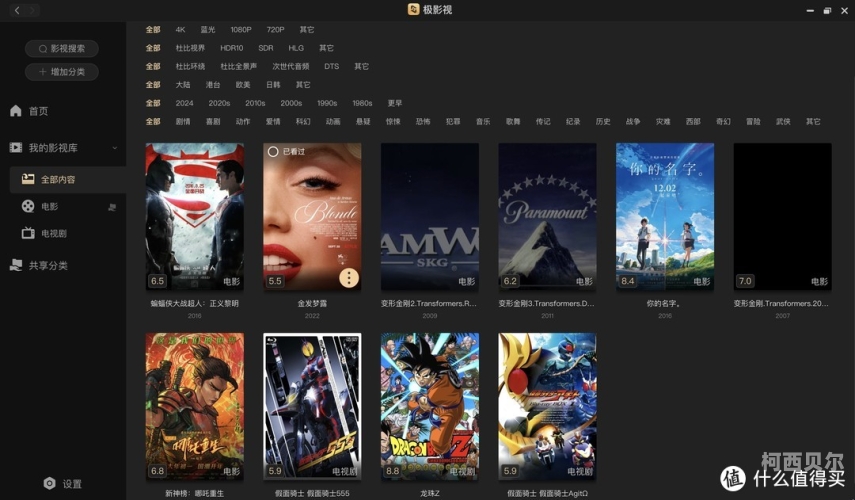Open 变形金刚2 Transformers poster
855x500 pixels.
(430, 216)
